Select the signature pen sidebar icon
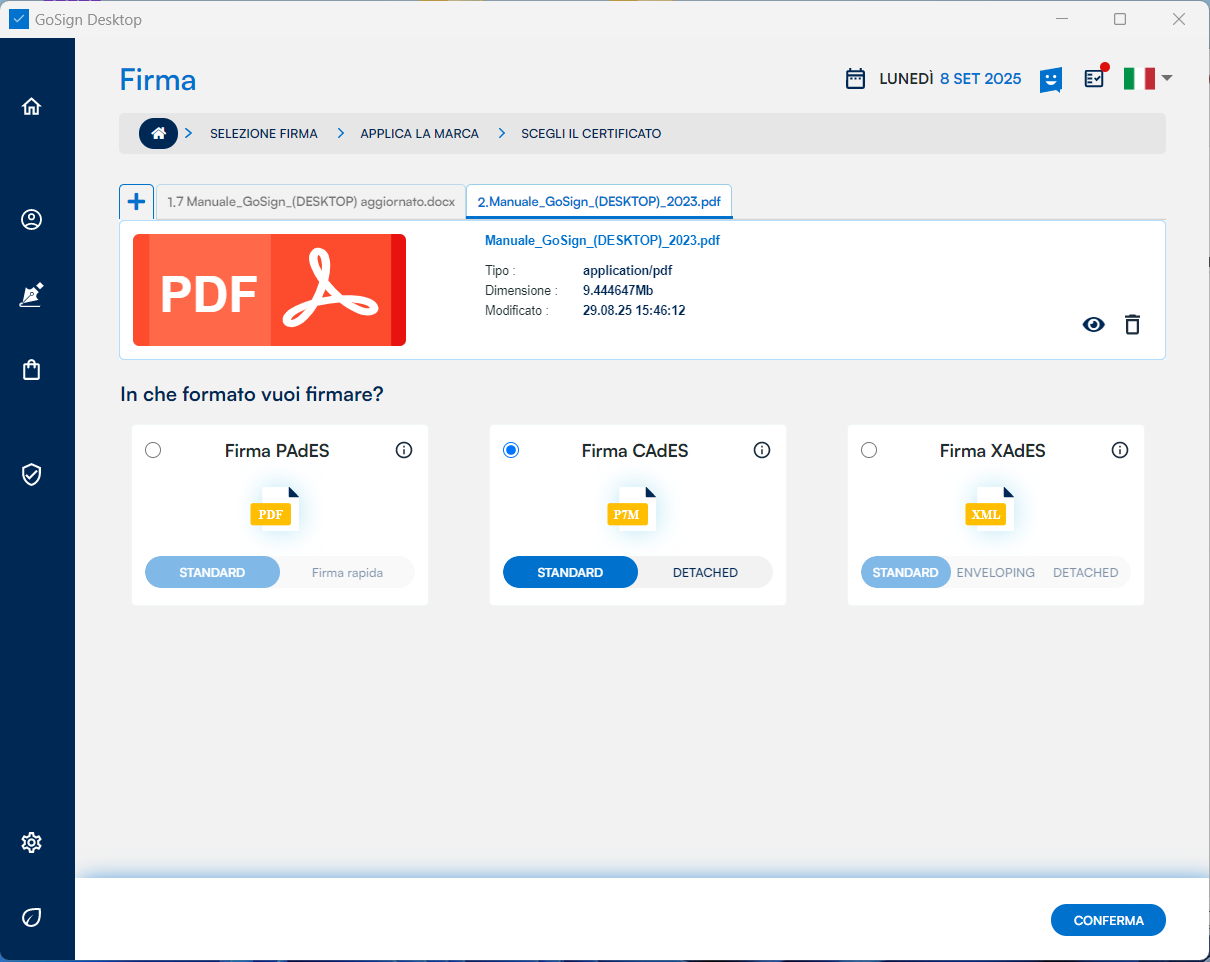 (x=32, y=295)
